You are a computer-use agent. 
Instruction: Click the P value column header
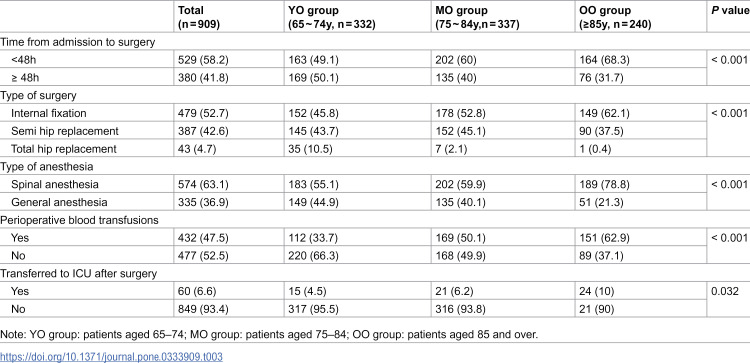(x=730, y=10)
